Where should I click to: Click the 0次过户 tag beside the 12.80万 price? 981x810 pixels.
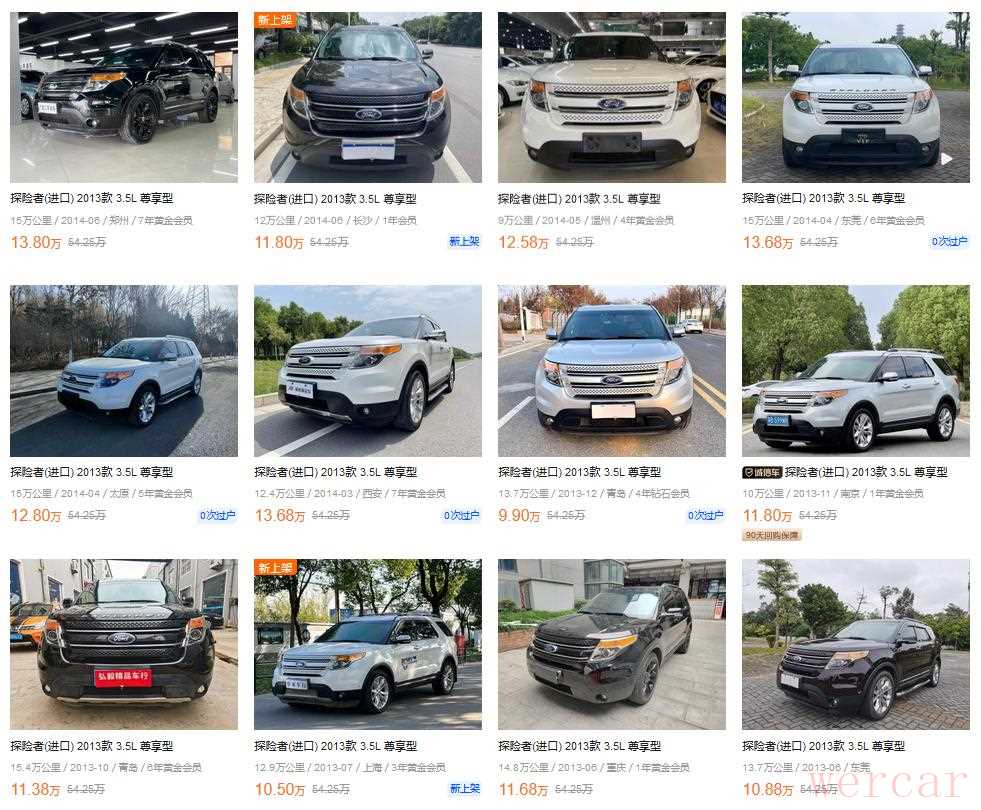click(x=218, y=515)
